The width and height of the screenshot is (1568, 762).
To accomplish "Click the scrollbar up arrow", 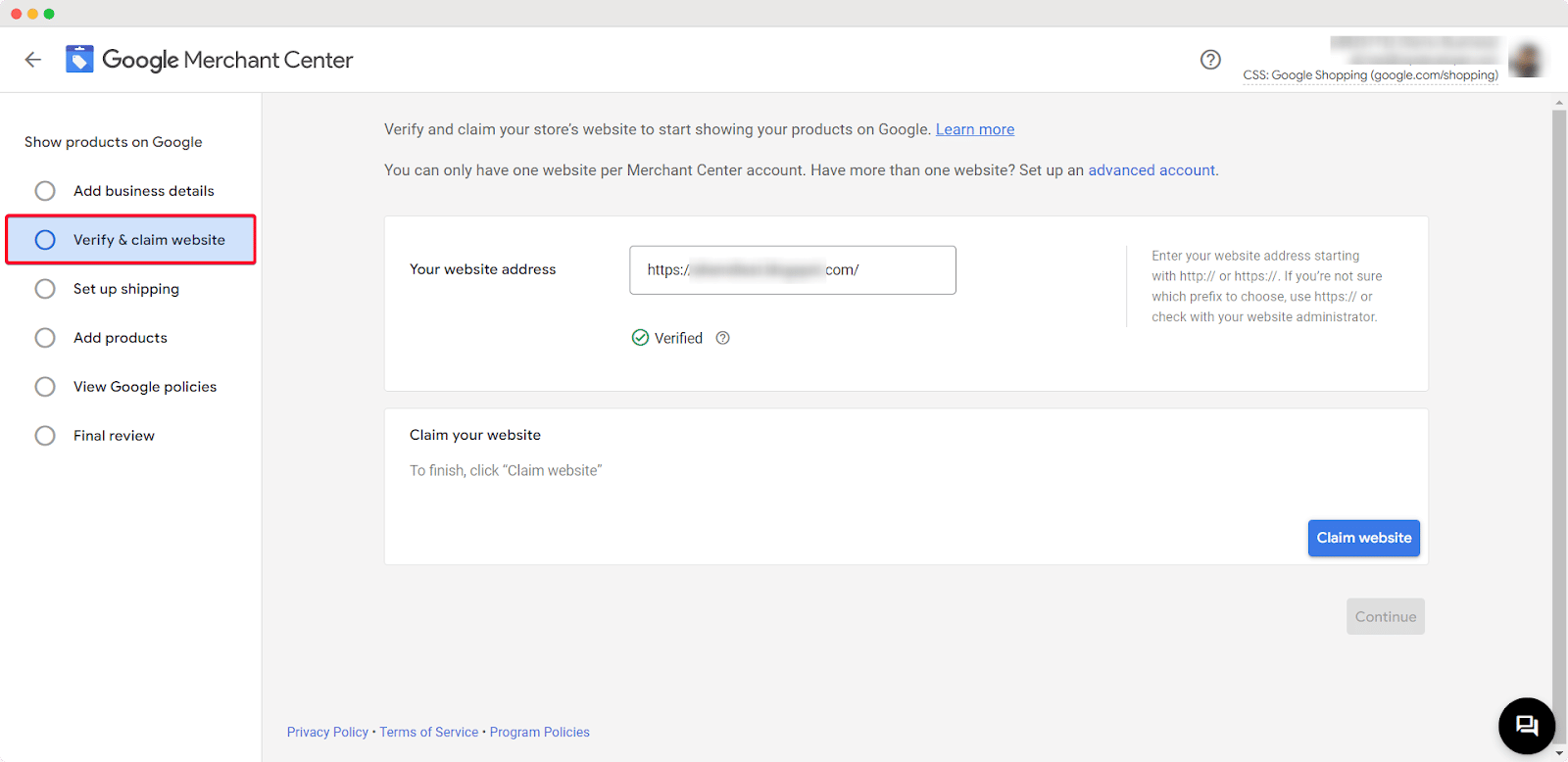I will coord(1559,102).
